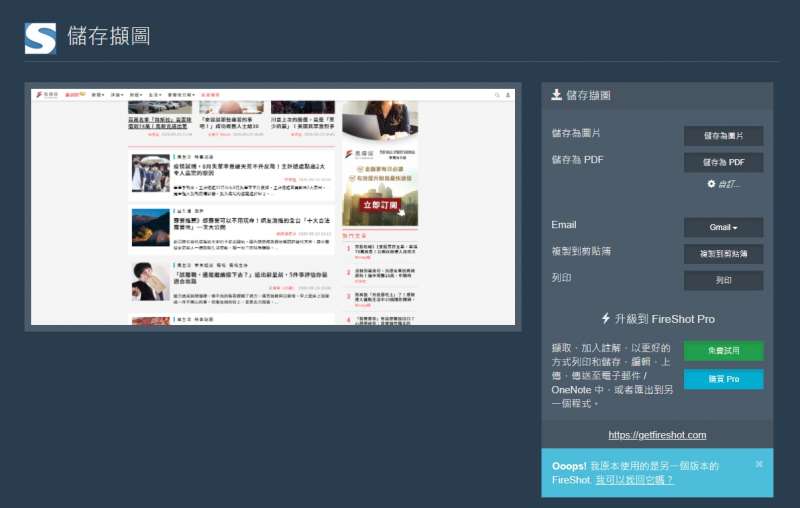
Task: Click the captured webpage preview thumbnail
Action: point(273,207)
